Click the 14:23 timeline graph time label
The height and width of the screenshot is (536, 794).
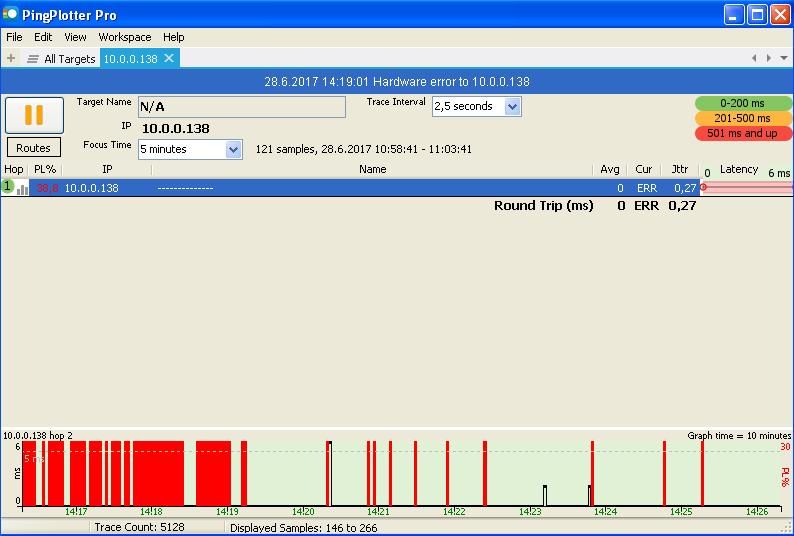(530, 511)
